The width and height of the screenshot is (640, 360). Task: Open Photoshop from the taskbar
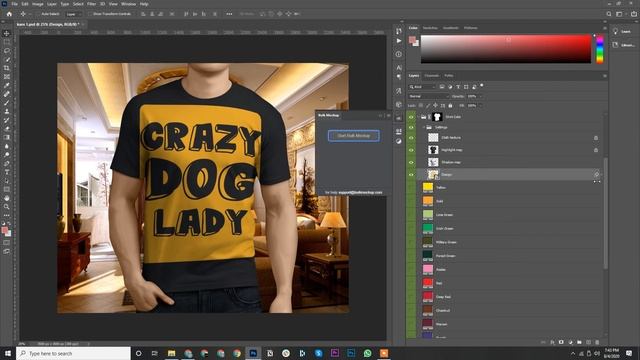pyautogui.click(x=253, y=353)
